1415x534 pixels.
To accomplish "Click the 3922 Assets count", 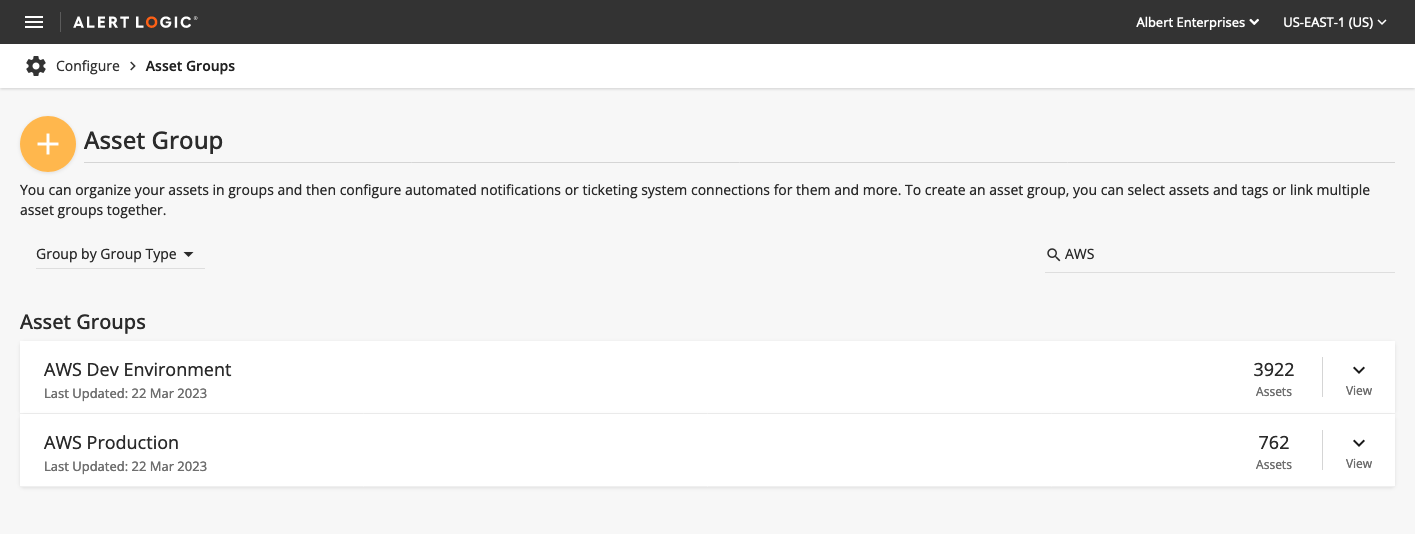I will pyautogui.click(x=1274, y=378).
